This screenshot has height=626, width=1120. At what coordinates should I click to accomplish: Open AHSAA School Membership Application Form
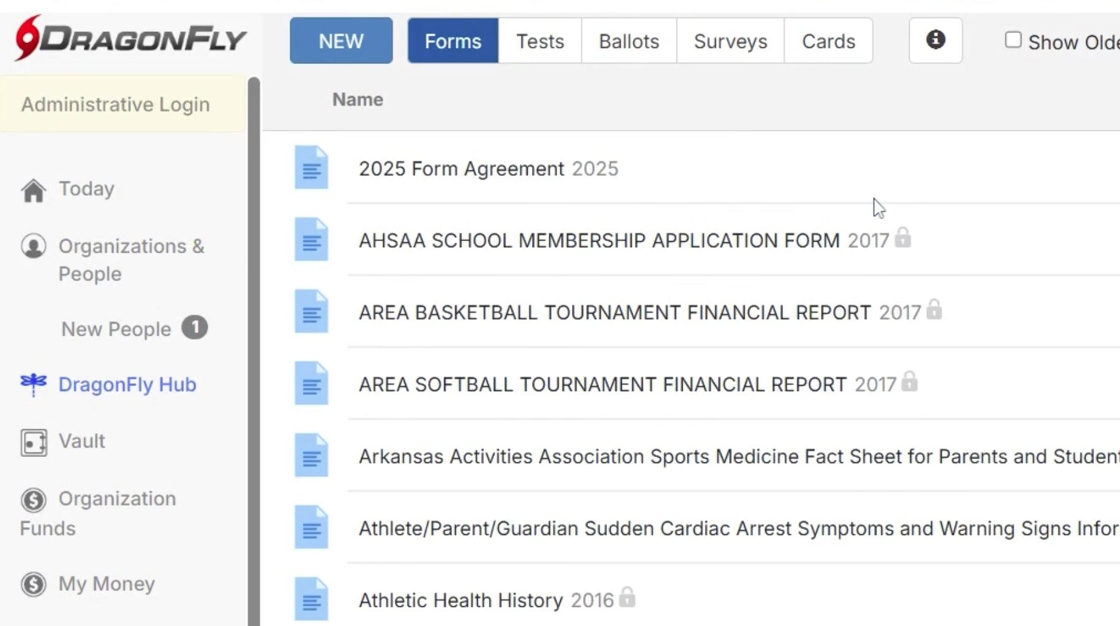tap(599, 240)
